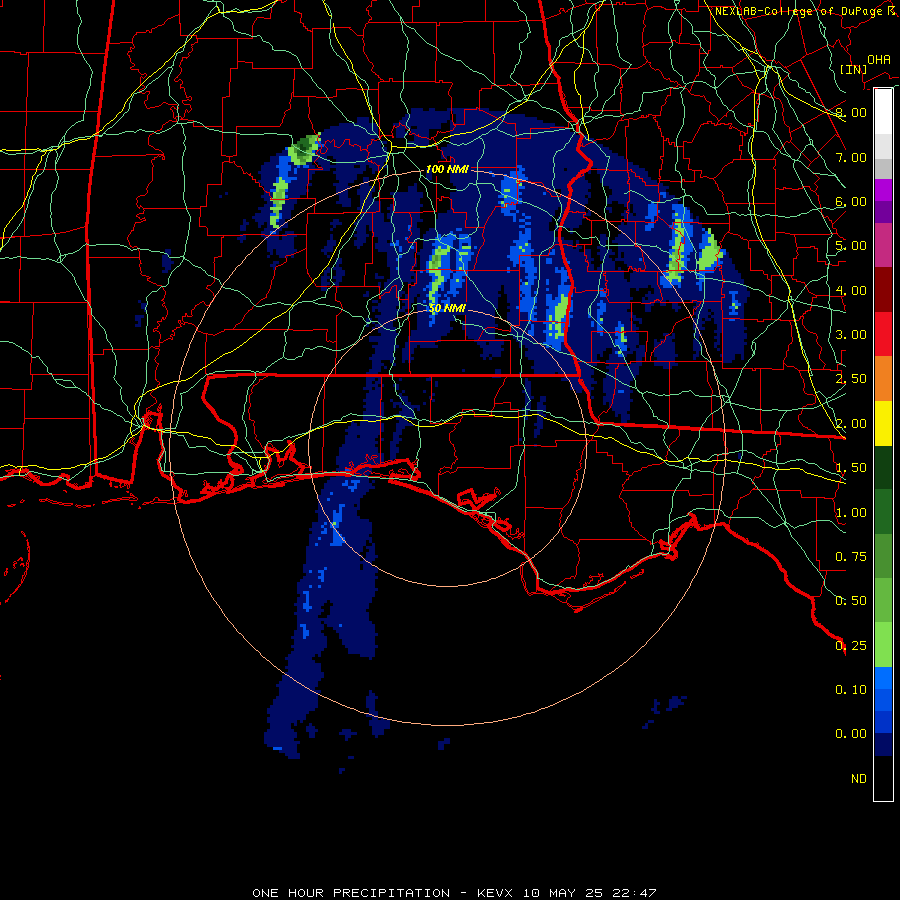Click the 50 NMI range ring label
Screen dimensions: 900x900
447,308
